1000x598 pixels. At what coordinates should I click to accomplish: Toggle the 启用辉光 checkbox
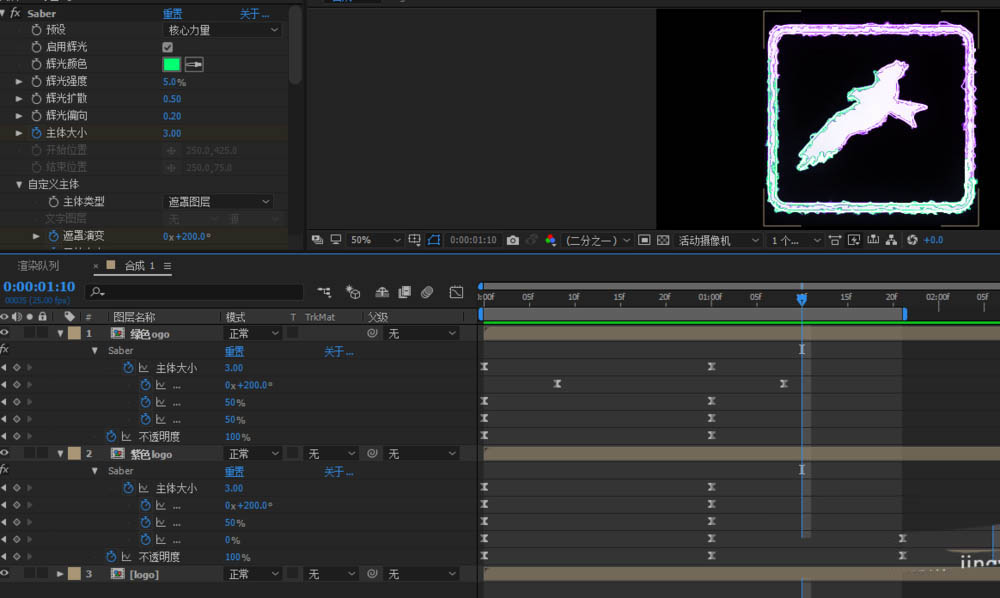(x=168, y=47)
